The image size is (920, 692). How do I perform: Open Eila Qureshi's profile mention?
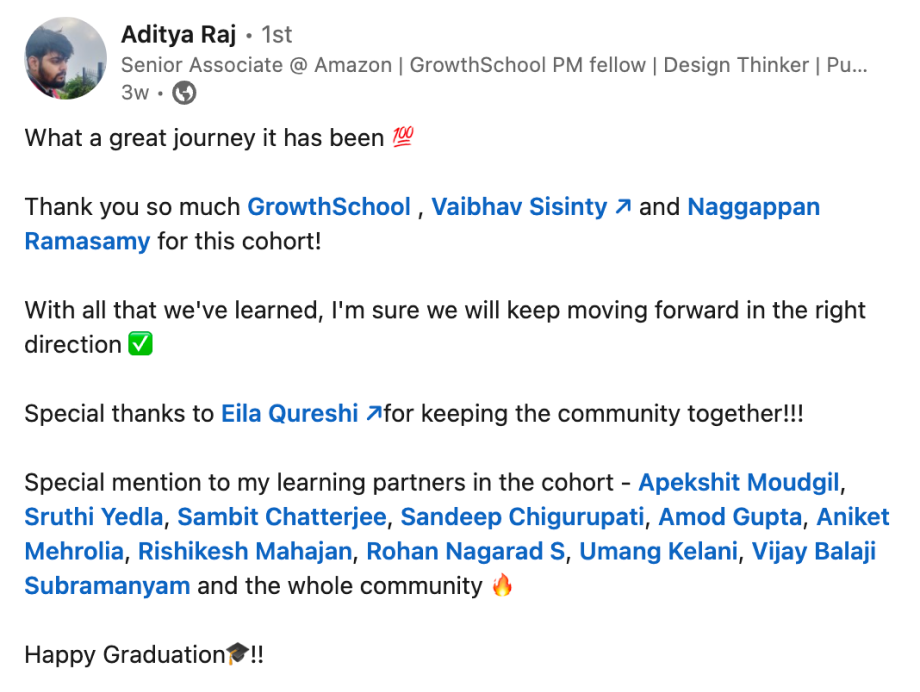289,413
